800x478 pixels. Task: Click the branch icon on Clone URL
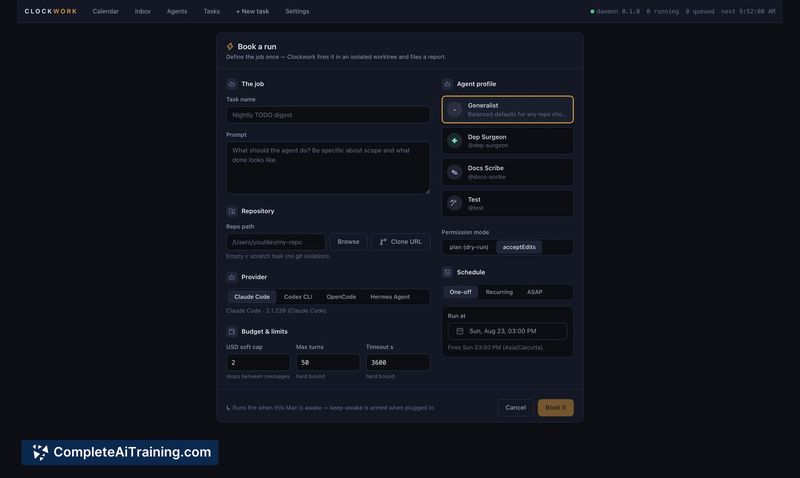[x=383, y=242]
